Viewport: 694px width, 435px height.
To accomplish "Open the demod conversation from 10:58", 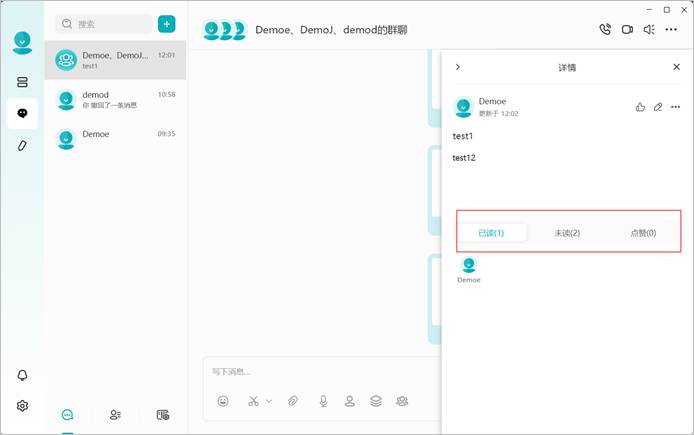I will point(116,99).
